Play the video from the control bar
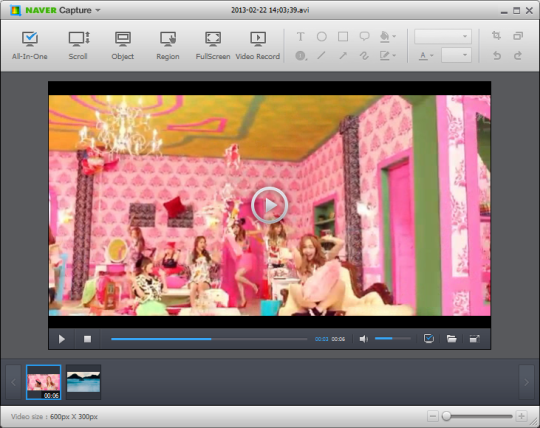This screenshot has width=540, height=428. [62, 339]
